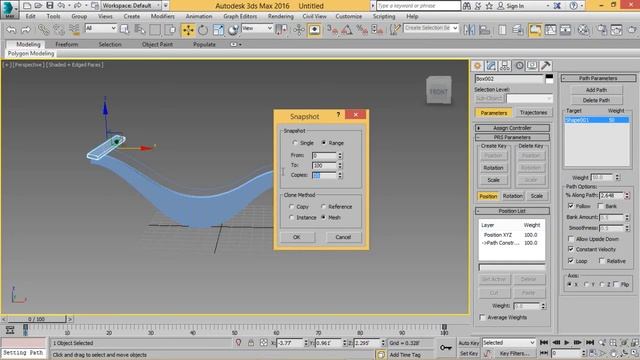Click Cancel in Snapshot dialog
The image size is (640, 360).
(343, 237)
